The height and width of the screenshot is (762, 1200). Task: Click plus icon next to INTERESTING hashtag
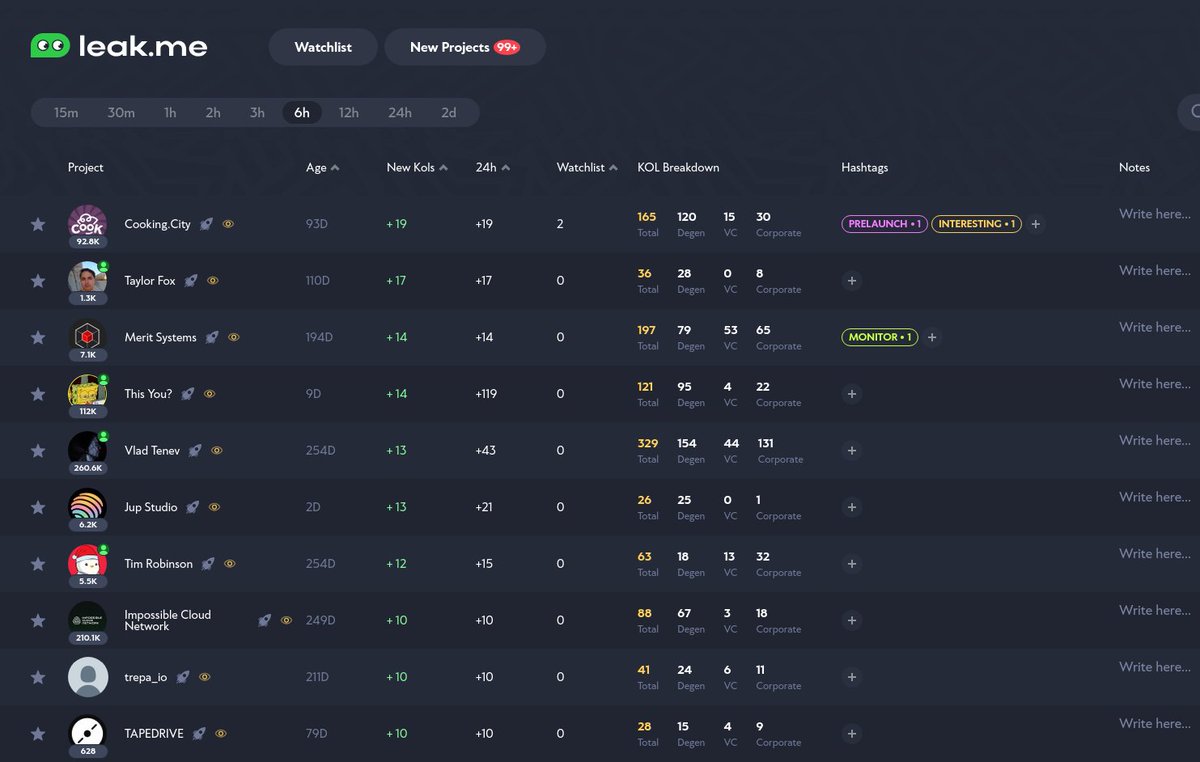coord(1035,224)
